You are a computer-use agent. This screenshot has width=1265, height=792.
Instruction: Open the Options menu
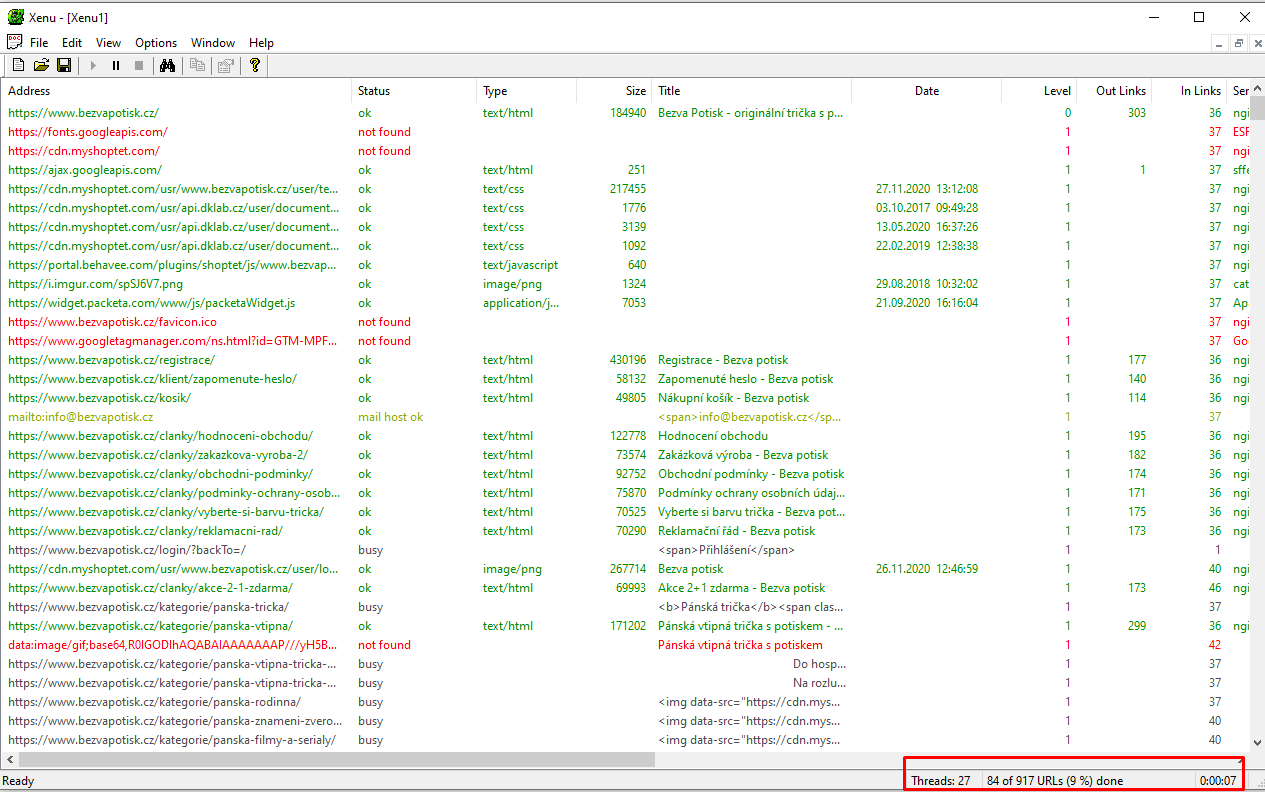(x=156, y=43)
